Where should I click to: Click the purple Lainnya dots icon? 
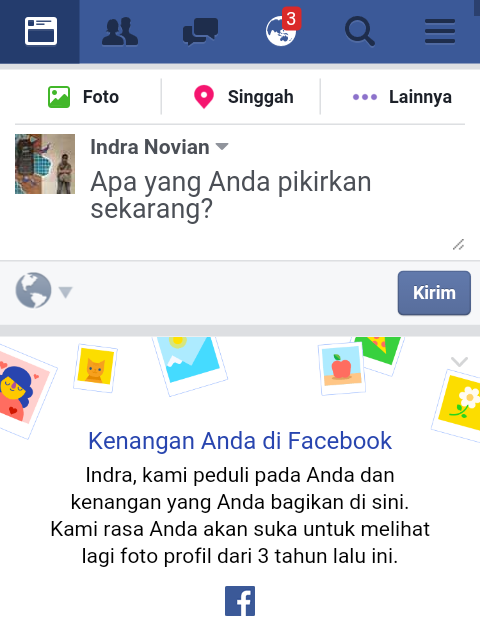[364, 97]
